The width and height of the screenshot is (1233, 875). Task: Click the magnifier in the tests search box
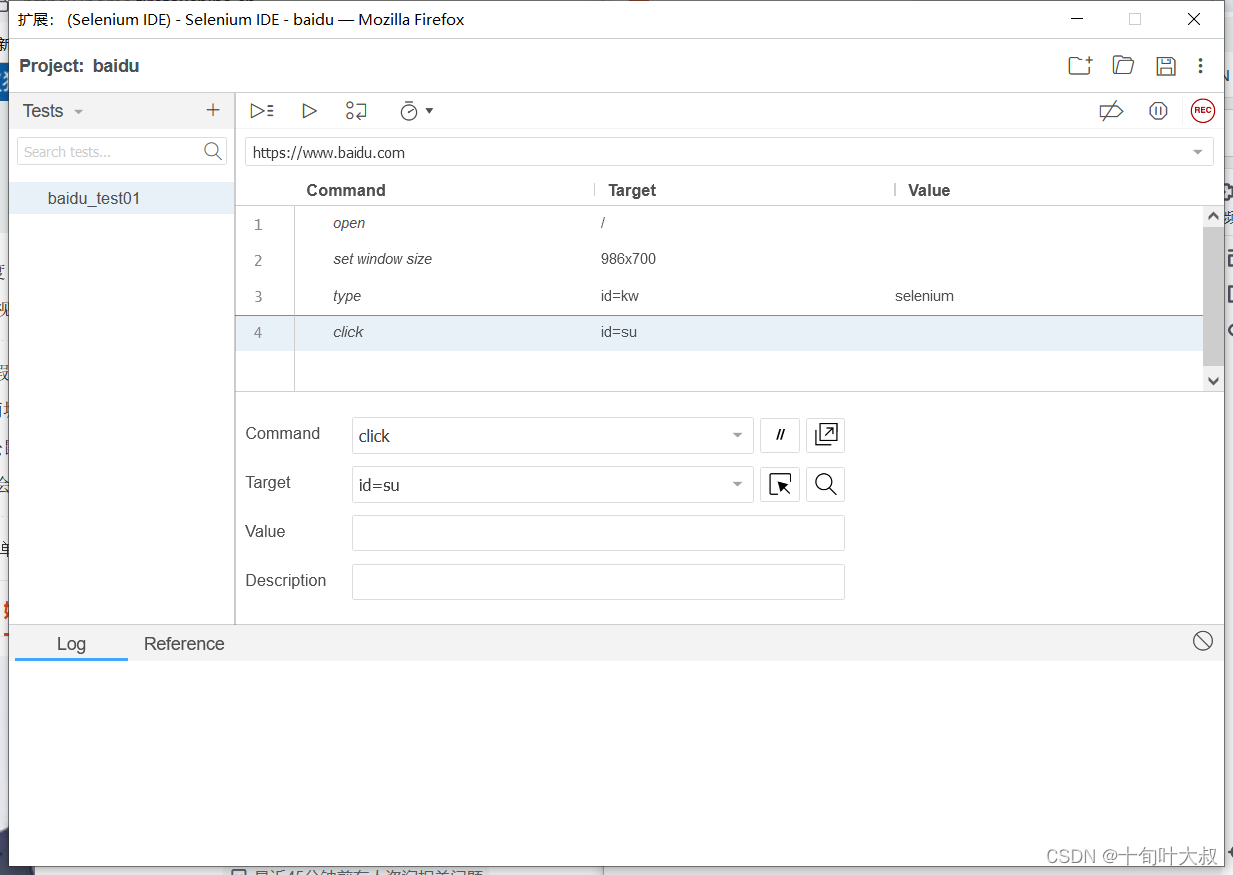click(x=213, y=151)
